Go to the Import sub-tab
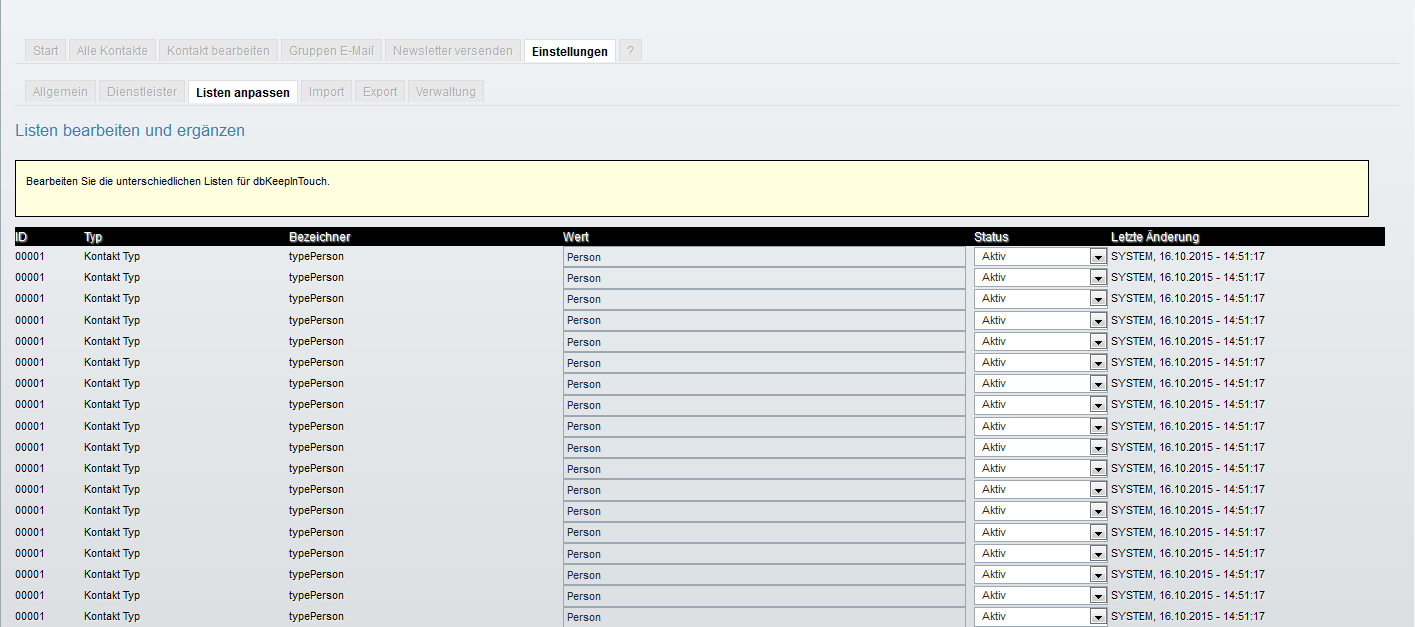Image resolution: width=1415 pixels, height=627 pixels. pyautogui.click(x=326, y=92)
